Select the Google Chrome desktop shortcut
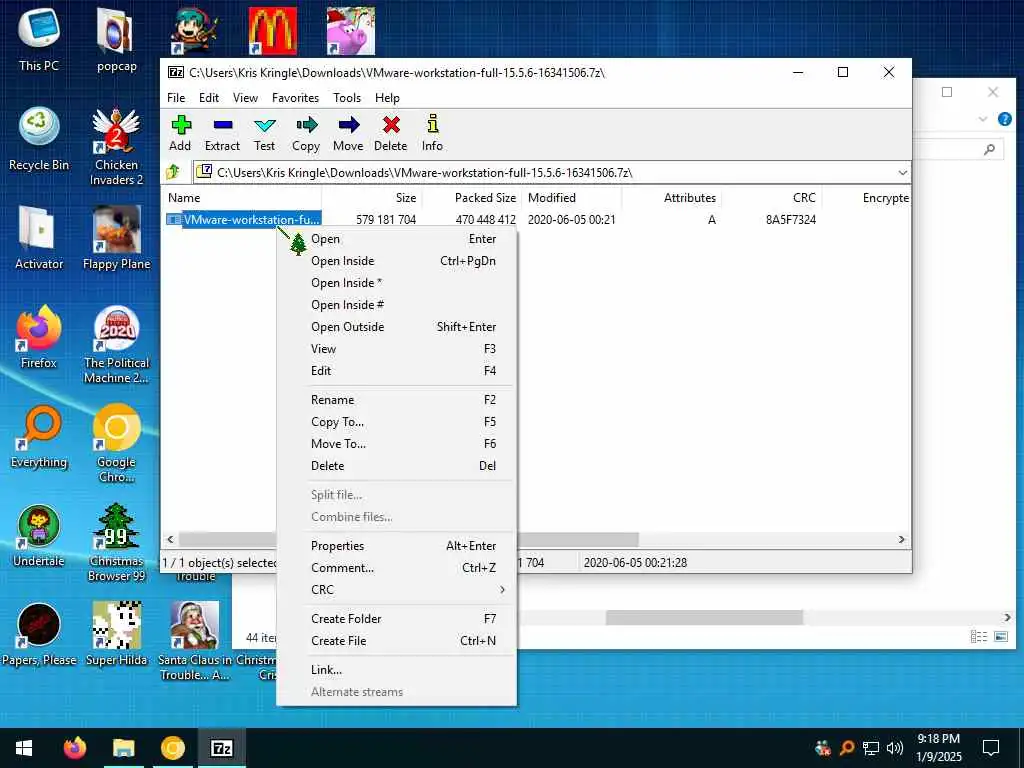The width and height of the screenshot is (1024, 768). pos(116,443)
